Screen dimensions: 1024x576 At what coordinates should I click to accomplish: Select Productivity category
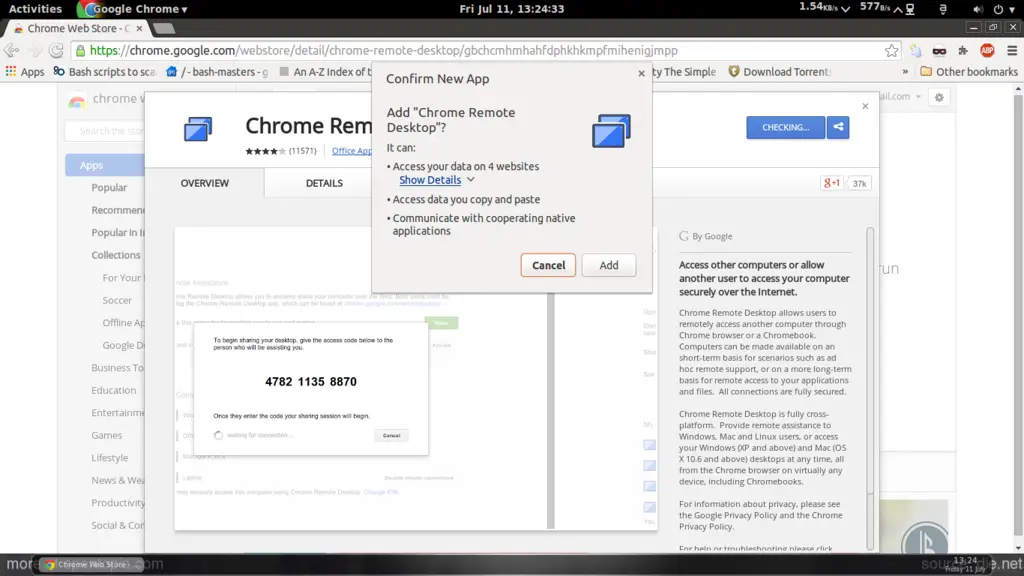coord(118,502)
